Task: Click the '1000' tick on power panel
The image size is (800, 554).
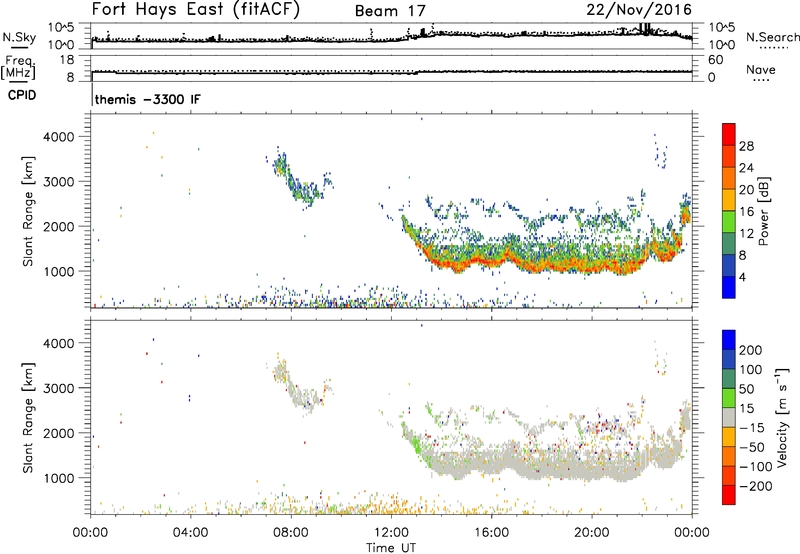Action: [58, 271]
